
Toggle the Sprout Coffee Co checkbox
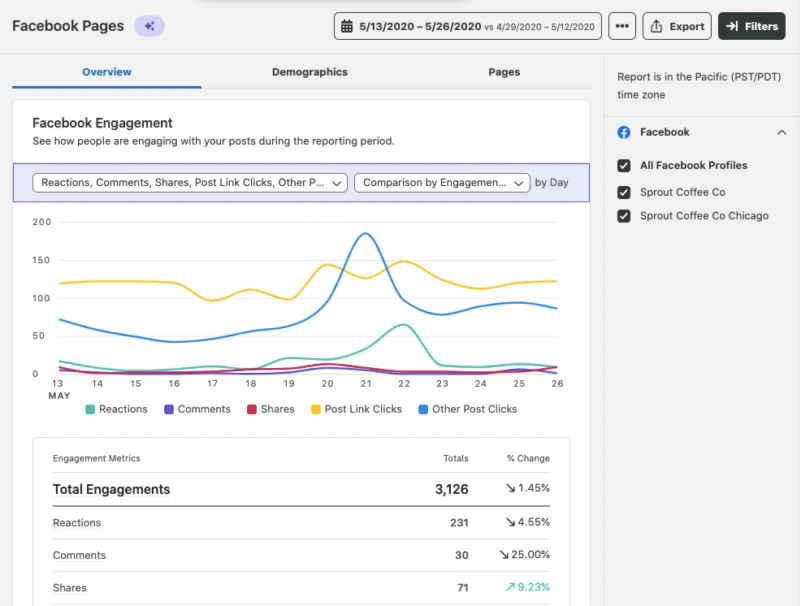624,192
